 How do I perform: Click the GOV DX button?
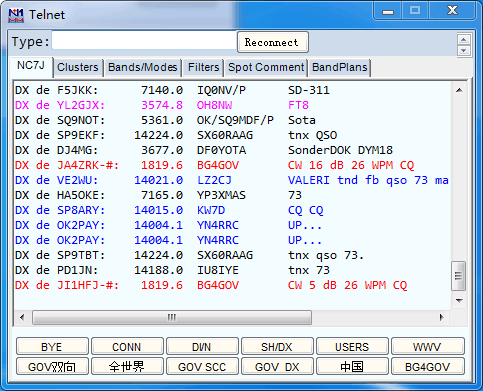coord(277,367)
